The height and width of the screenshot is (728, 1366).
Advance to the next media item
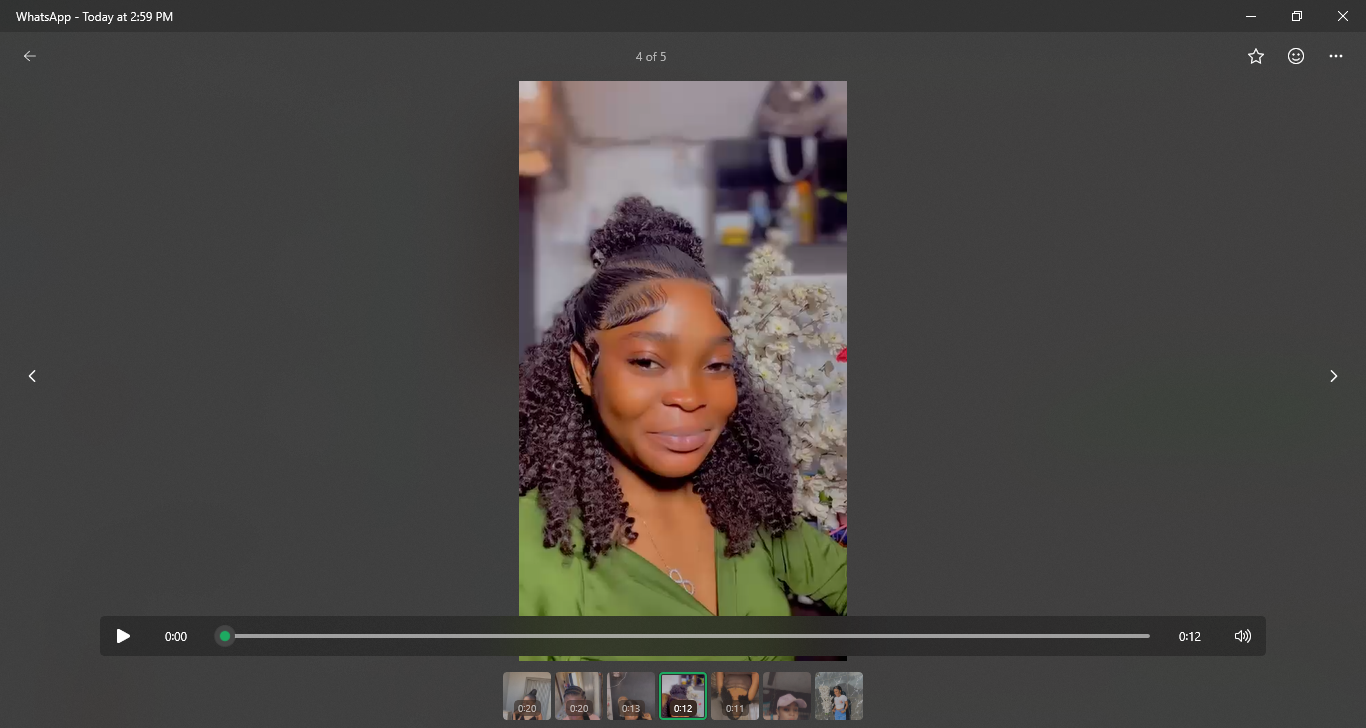point(1333,376)
